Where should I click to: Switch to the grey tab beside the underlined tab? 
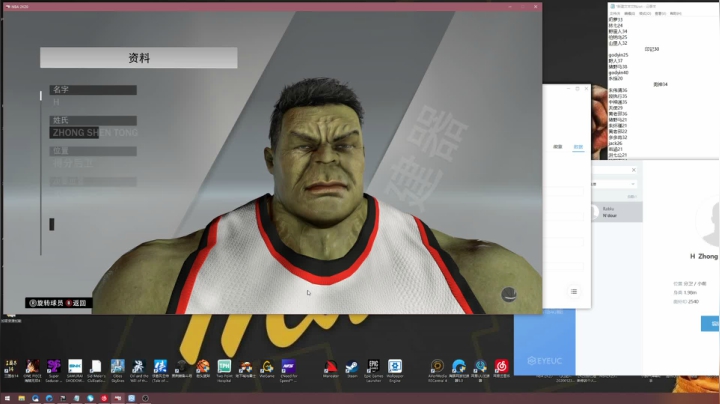click(x=558, y=146)
